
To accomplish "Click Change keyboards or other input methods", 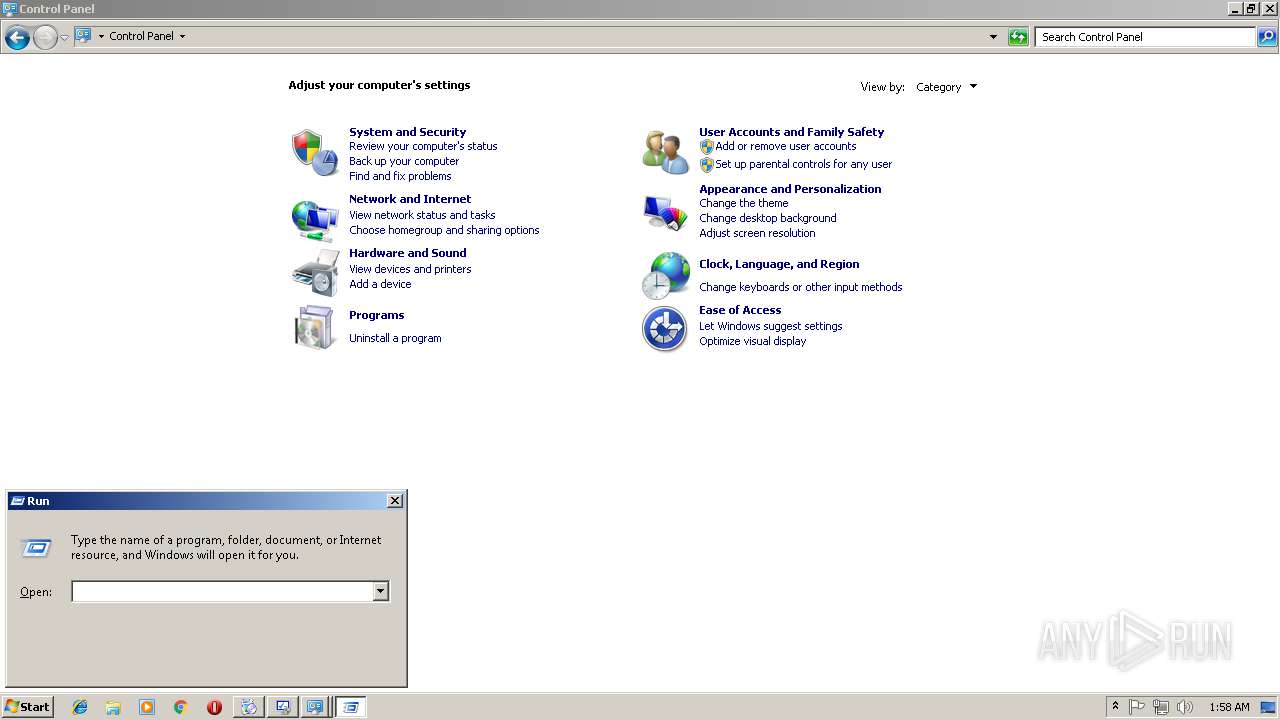I will point(800,287).
